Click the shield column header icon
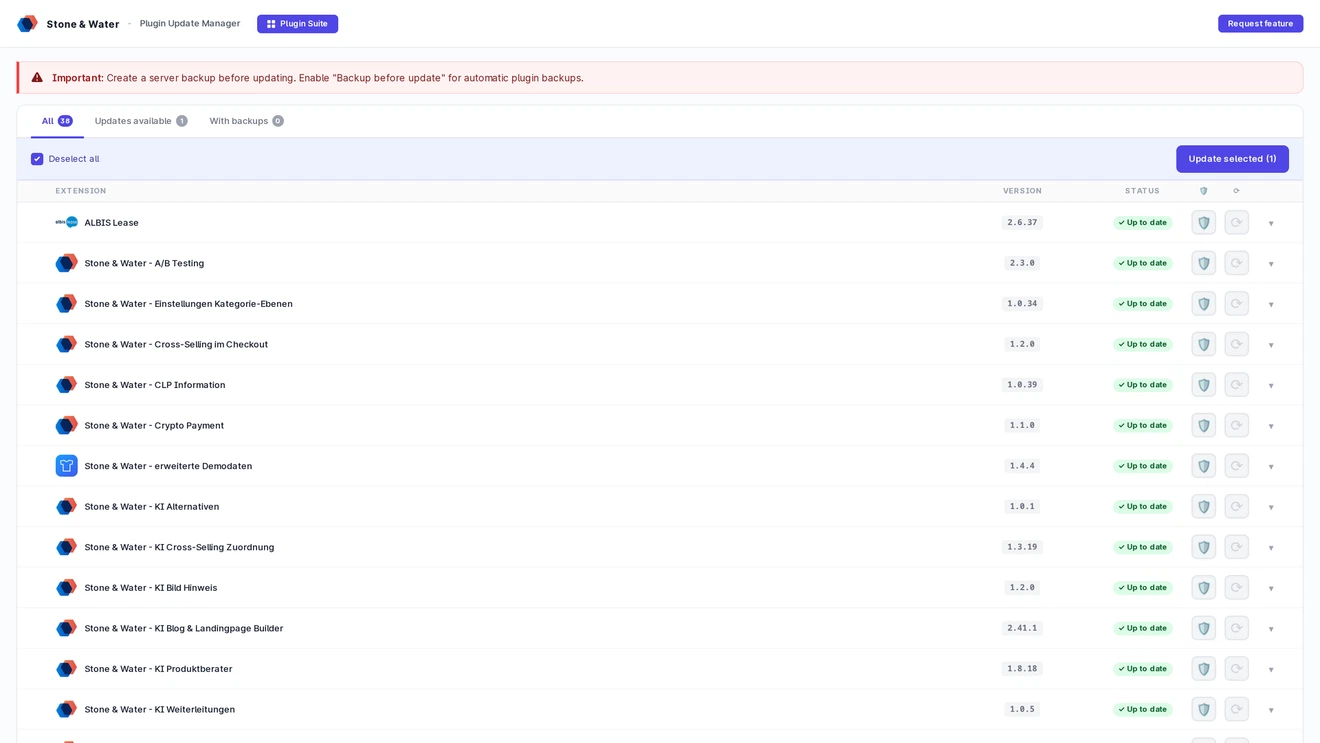This screenshot has width=1320, height=743. click(x=1204, y=191)
